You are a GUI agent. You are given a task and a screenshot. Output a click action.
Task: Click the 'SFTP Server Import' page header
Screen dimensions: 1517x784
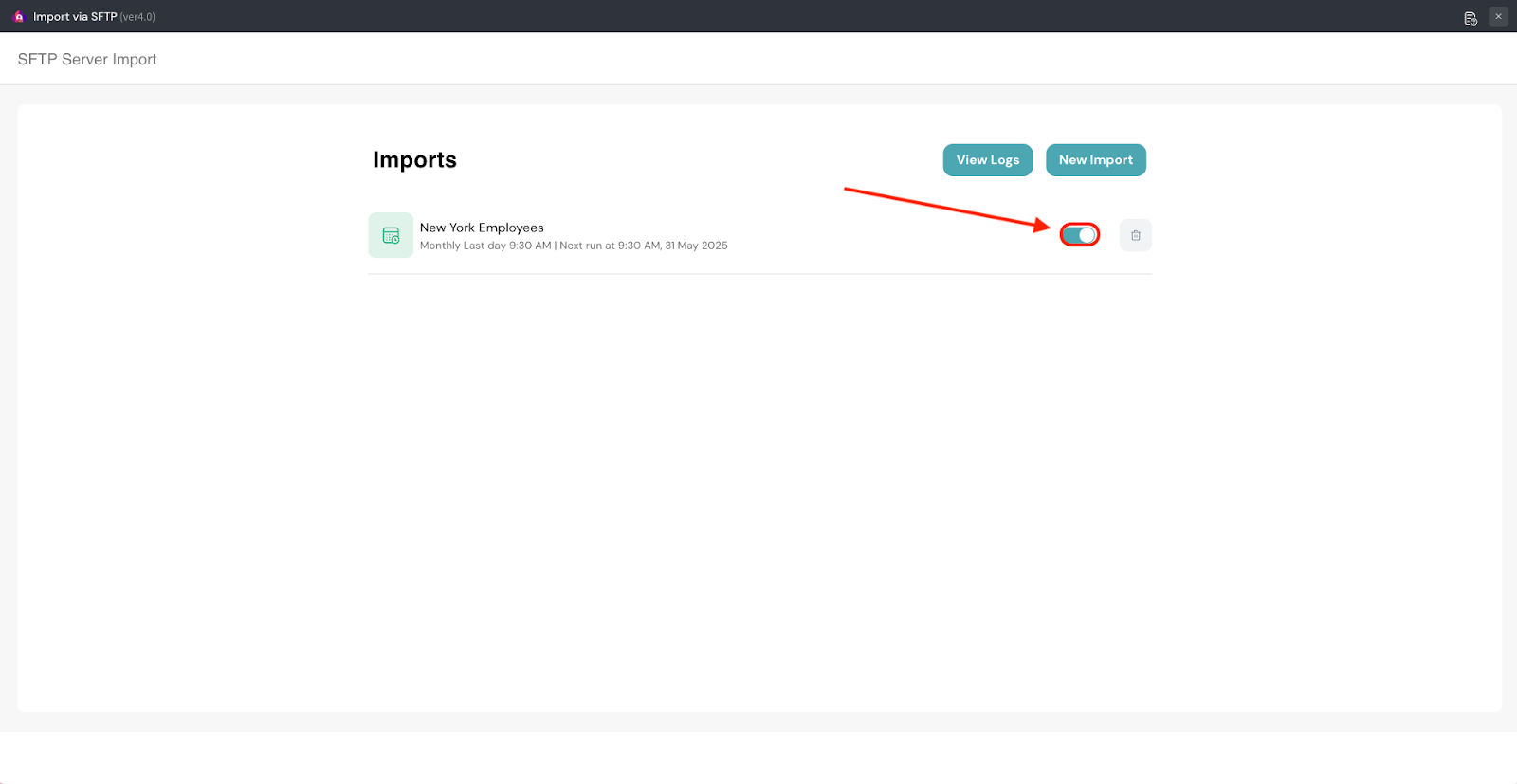[x=87, y=59]
